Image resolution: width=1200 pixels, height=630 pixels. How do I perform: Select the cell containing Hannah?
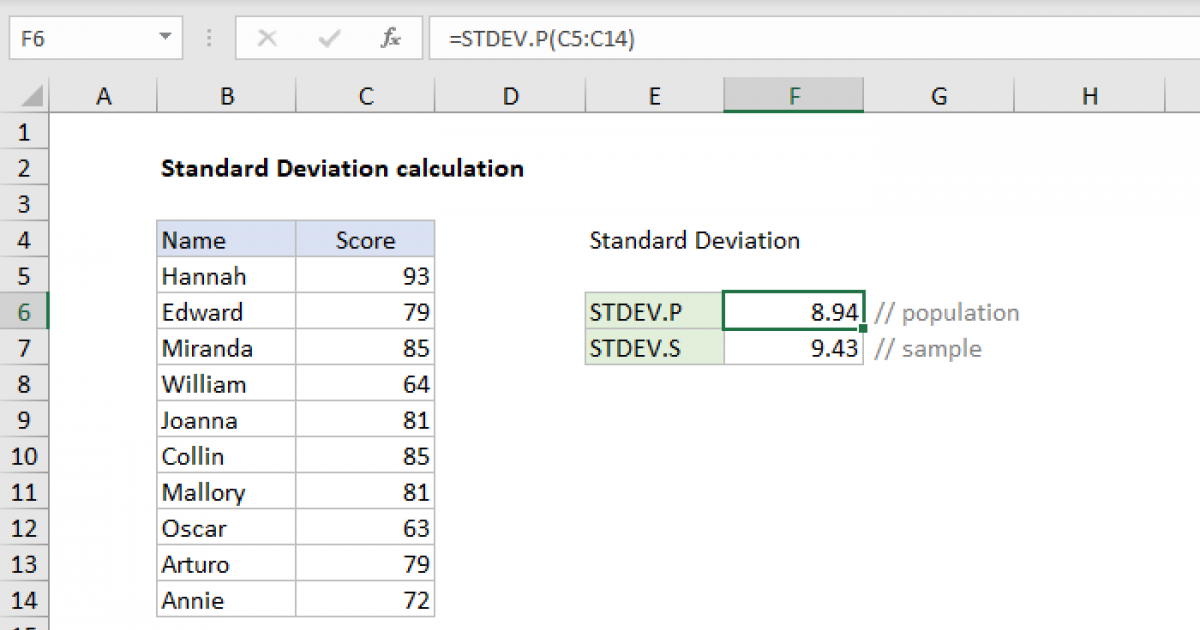pos(226,276)
